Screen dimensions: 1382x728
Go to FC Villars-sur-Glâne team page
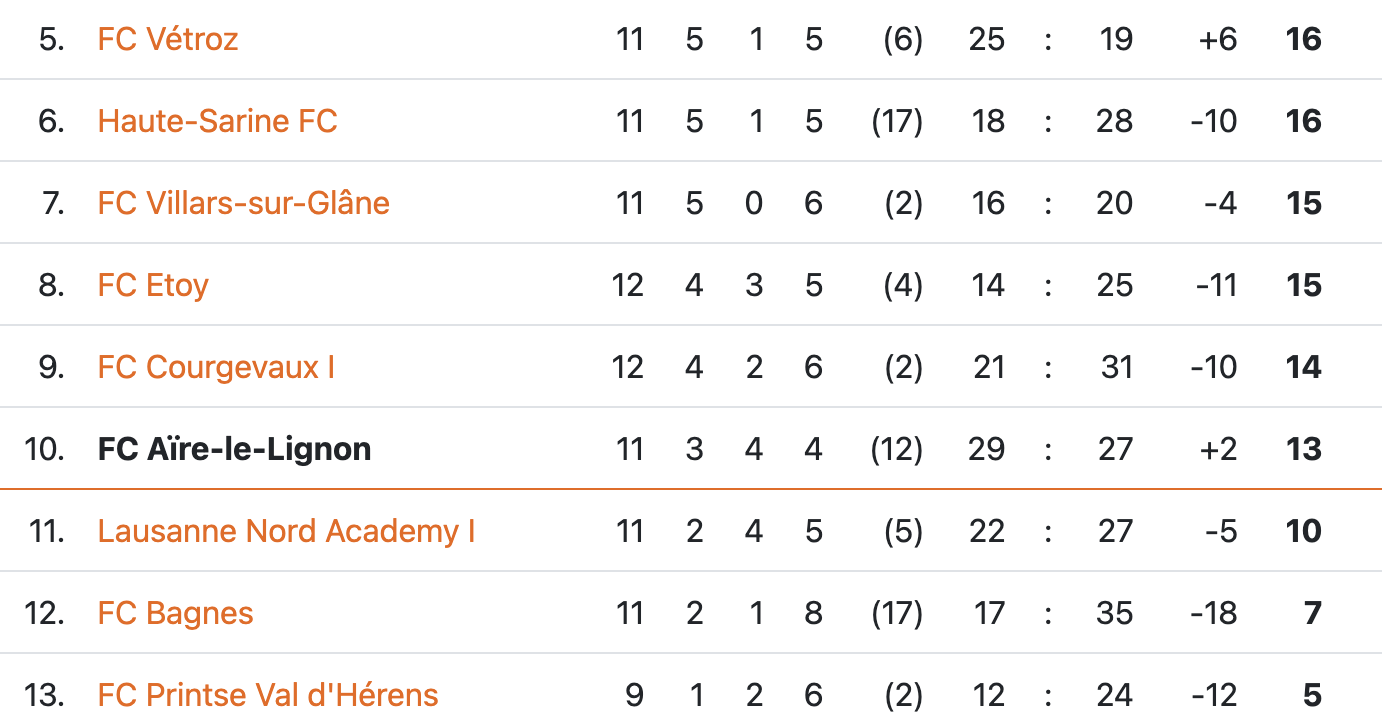[x=243, y=203]
